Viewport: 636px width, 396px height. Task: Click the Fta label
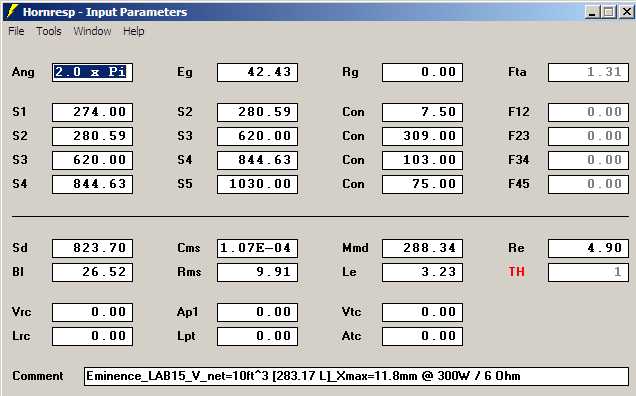click(x=517, y=72)
